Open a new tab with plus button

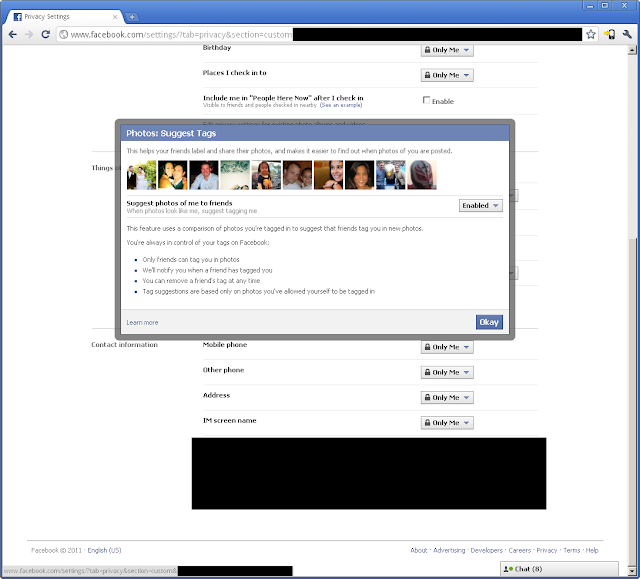coord(132,17)
